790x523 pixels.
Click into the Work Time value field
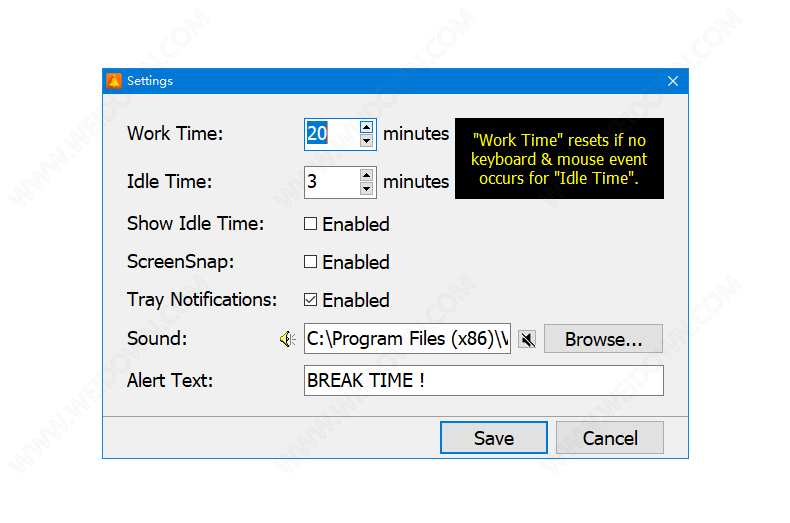332,134
